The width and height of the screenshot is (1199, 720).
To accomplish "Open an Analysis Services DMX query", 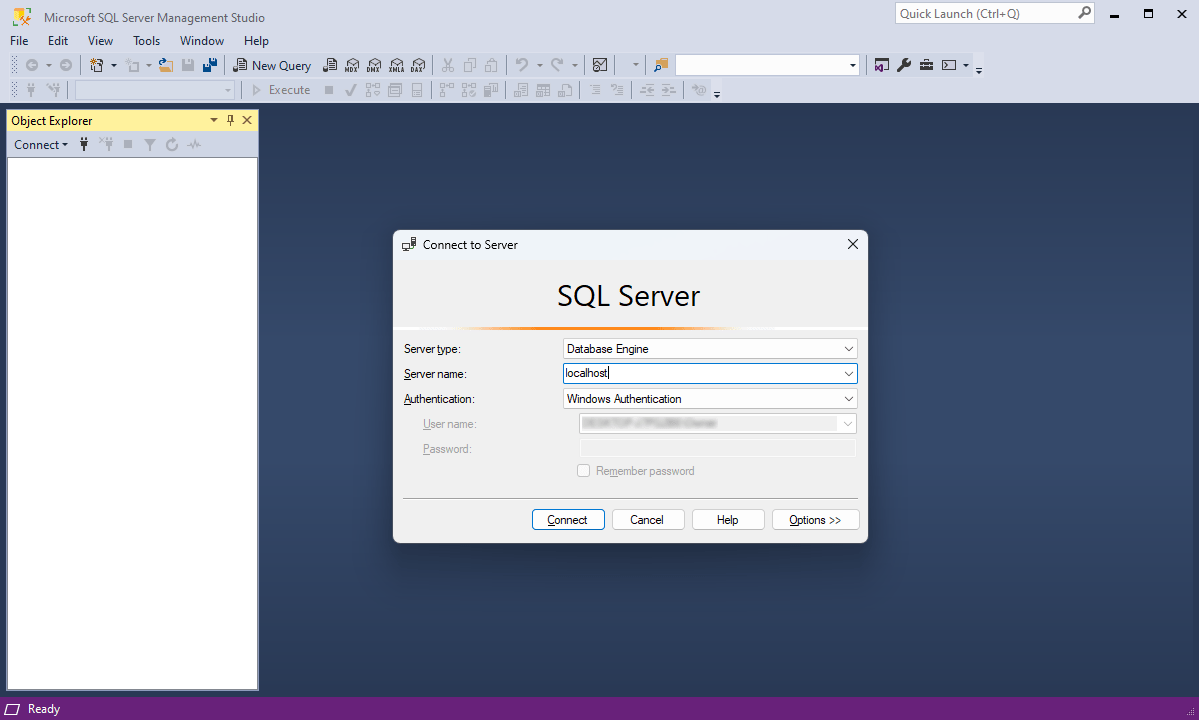I will click(374, 66).
